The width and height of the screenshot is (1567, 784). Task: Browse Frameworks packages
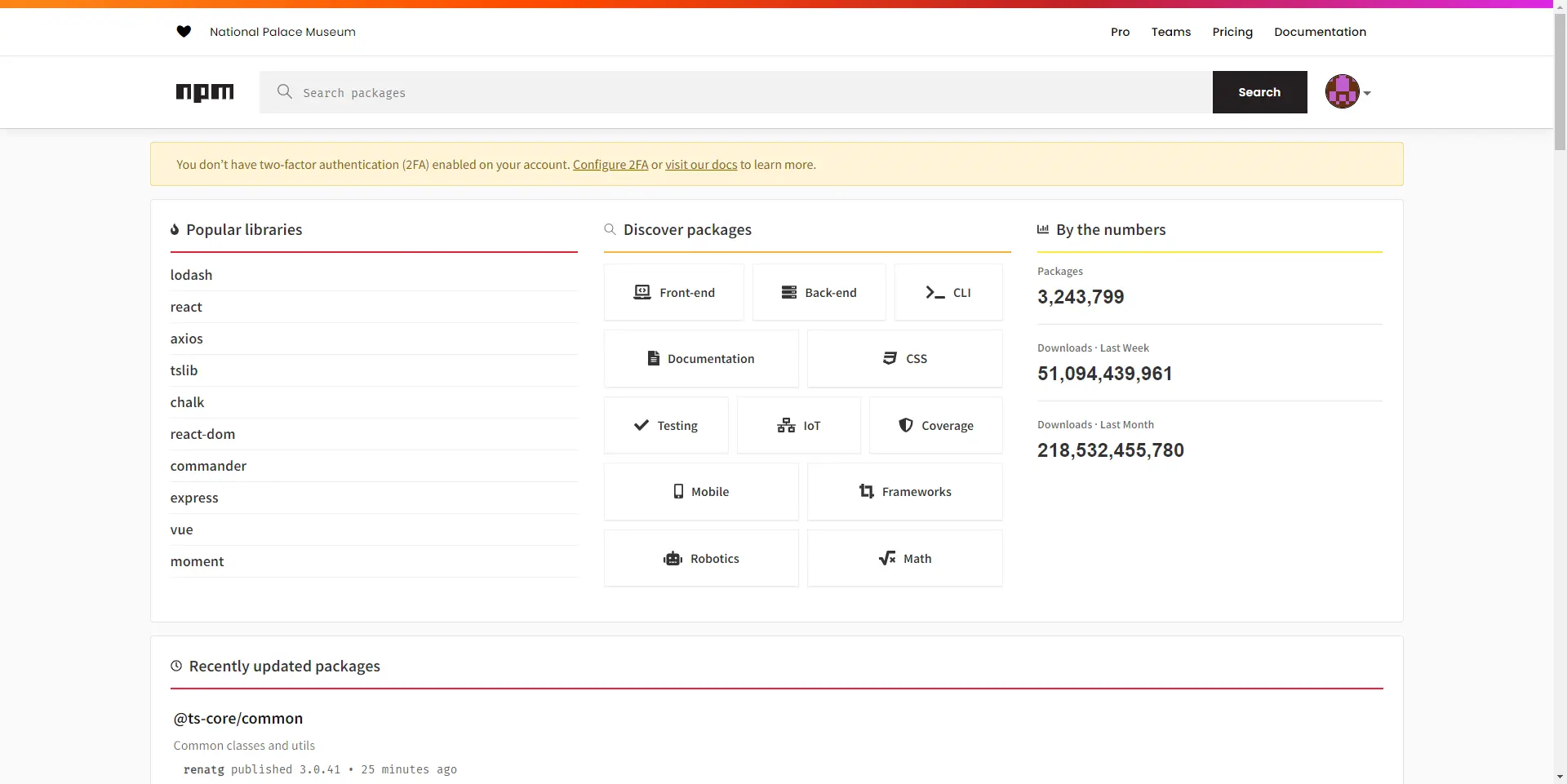click(x=904, y=491)
